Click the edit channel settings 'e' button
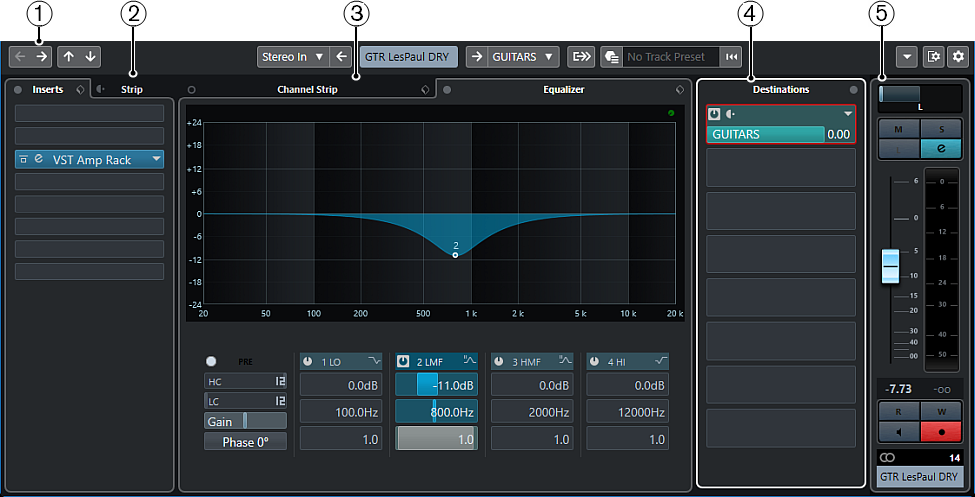This screenshot has width=975, height=497. click(x=941, y=149)
